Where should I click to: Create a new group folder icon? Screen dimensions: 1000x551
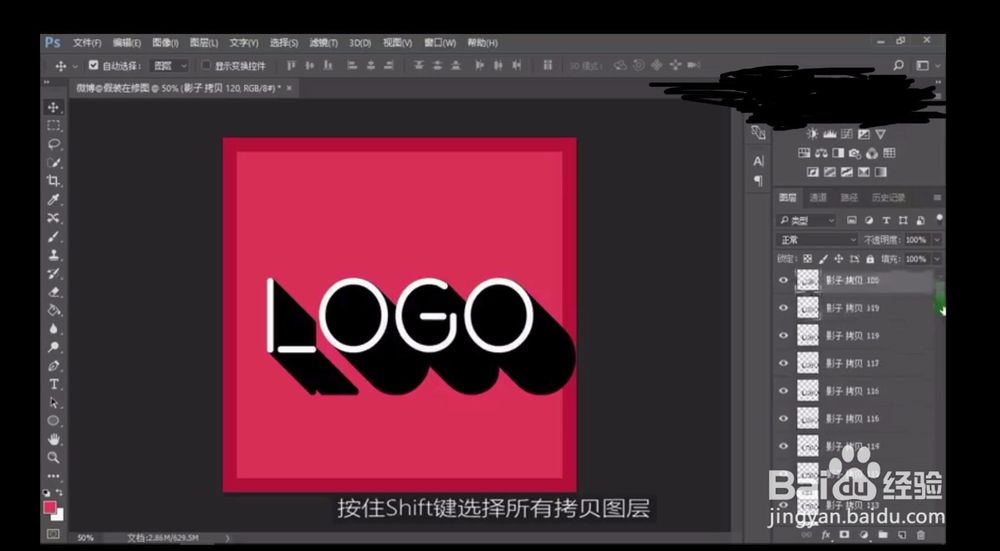tap(883, 534)
